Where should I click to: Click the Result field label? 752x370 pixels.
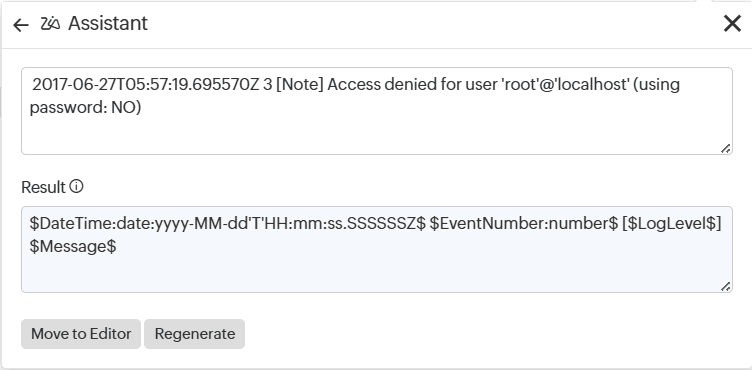(43, 187)
